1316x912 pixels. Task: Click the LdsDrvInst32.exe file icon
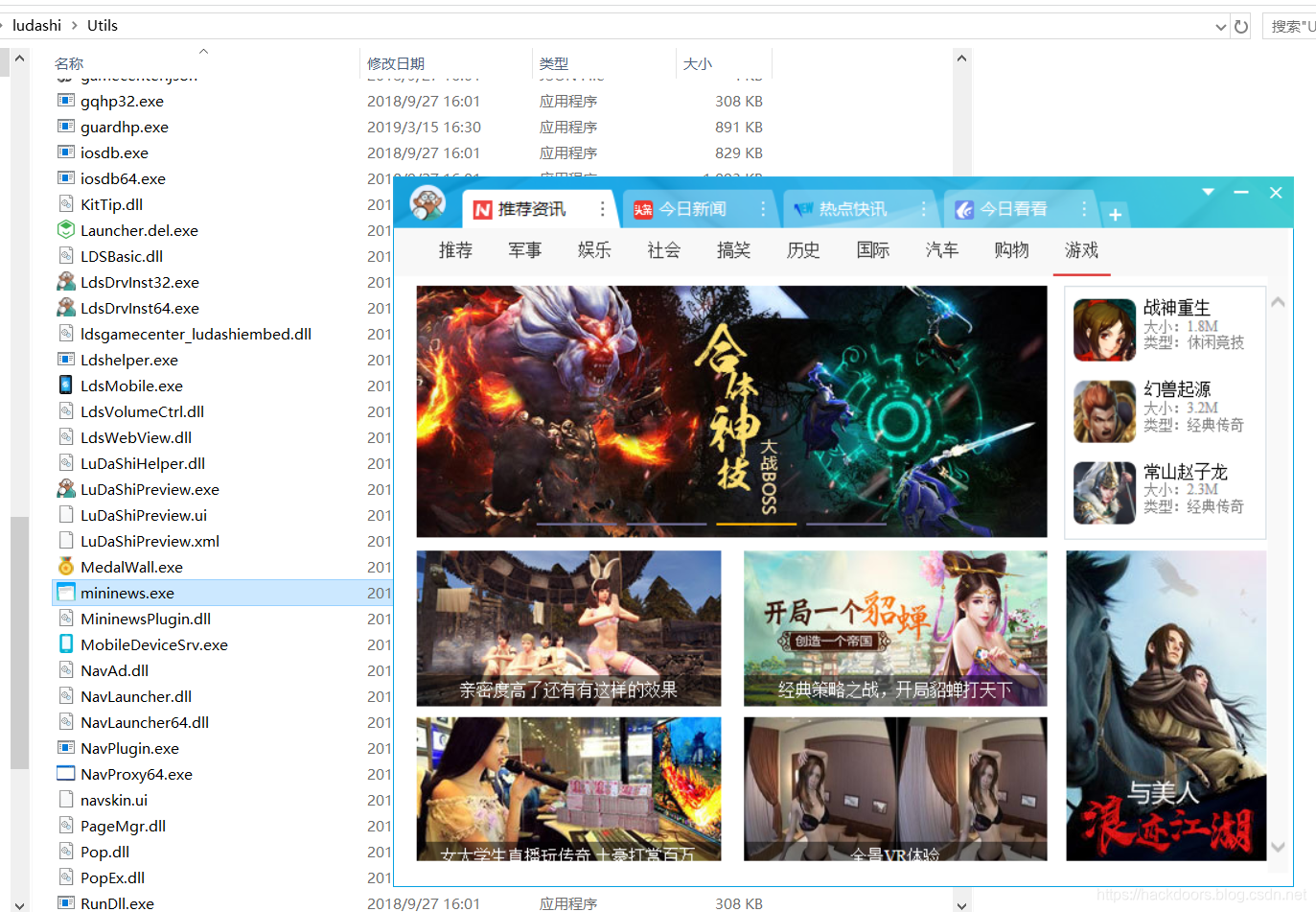(66, 282)
